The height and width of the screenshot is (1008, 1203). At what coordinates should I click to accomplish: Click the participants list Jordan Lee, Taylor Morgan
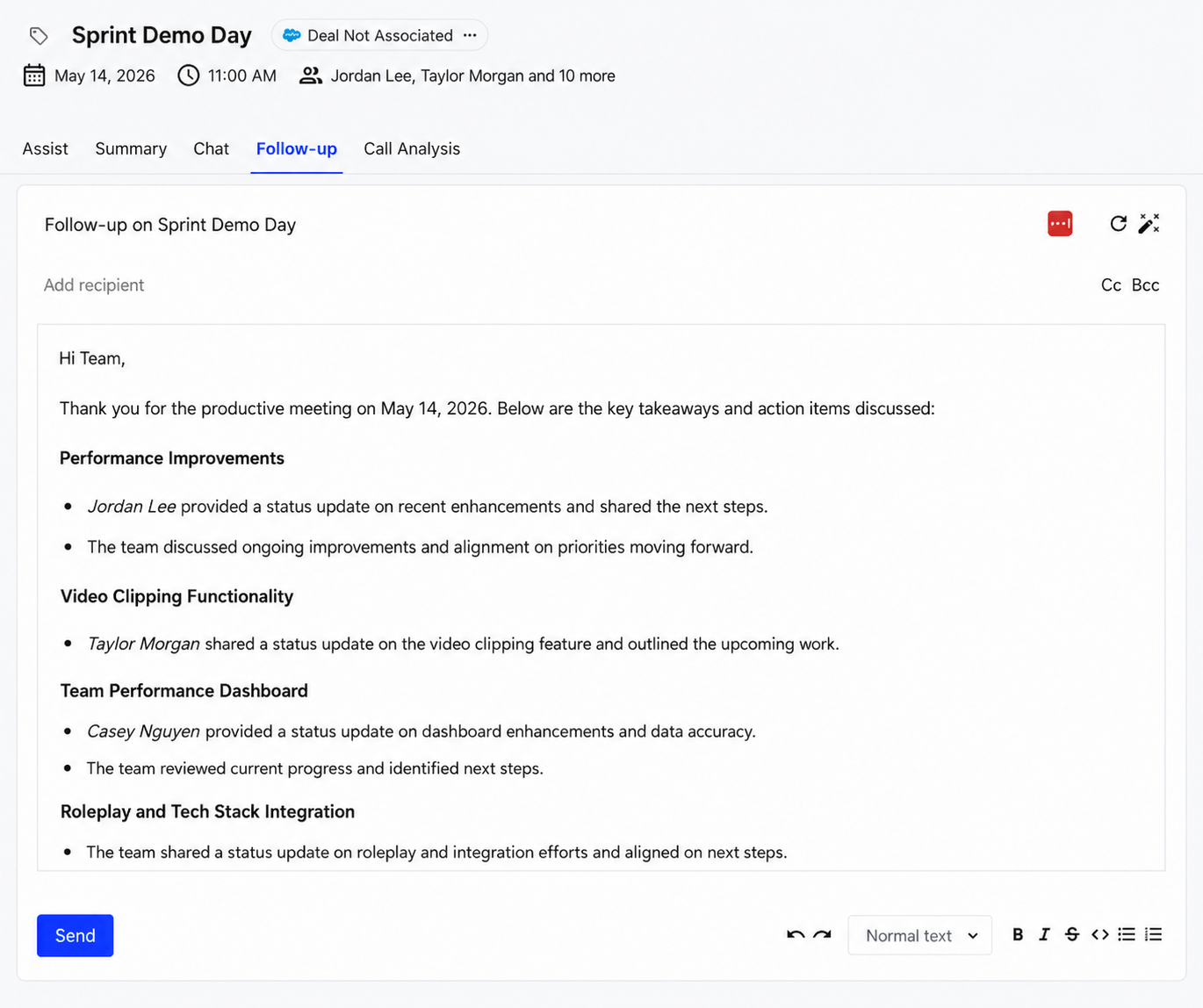click(472, 76)
